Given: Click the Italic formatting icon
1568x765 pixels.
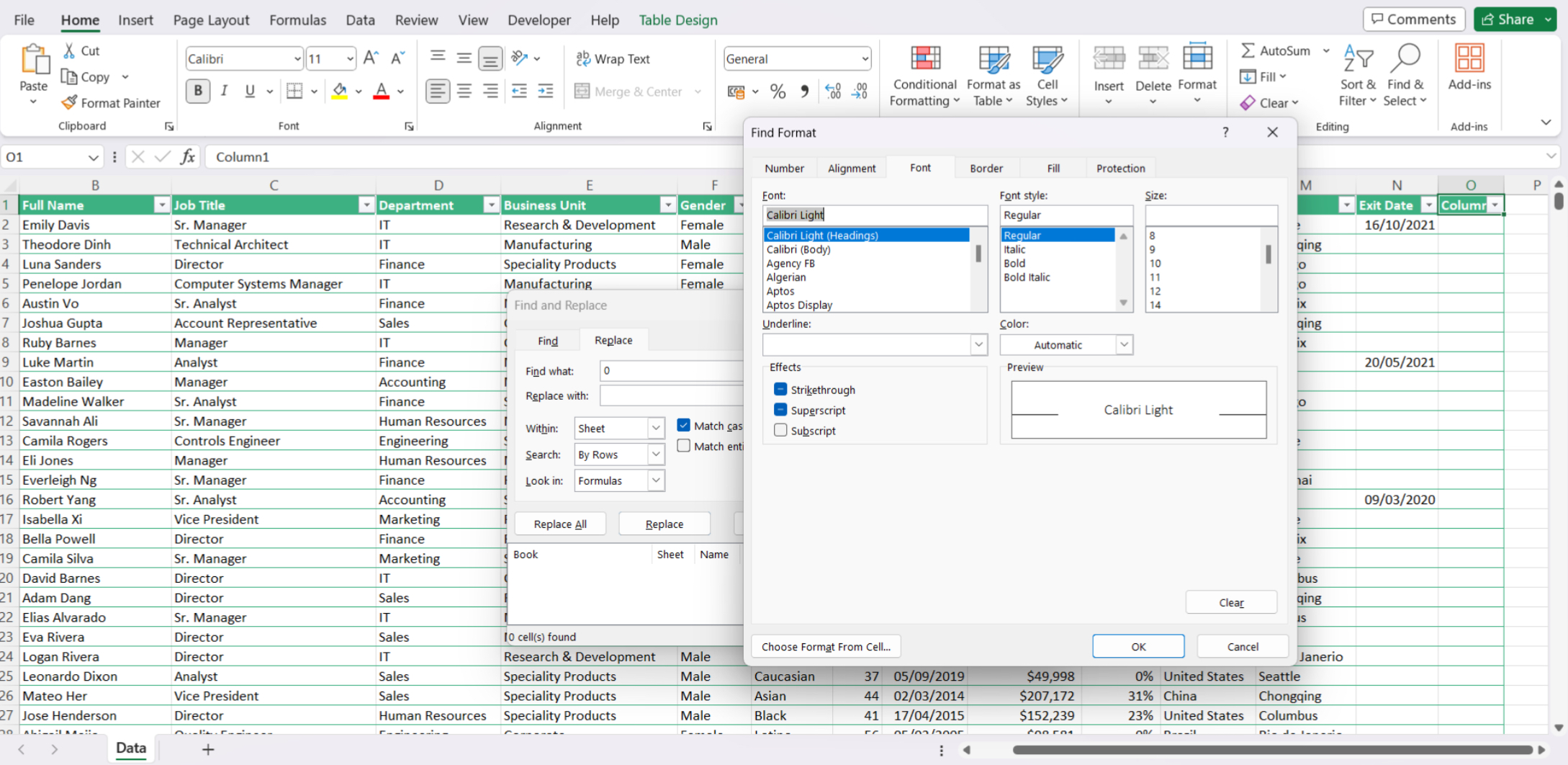Looking at the screenshot, I should pos(224,91).
